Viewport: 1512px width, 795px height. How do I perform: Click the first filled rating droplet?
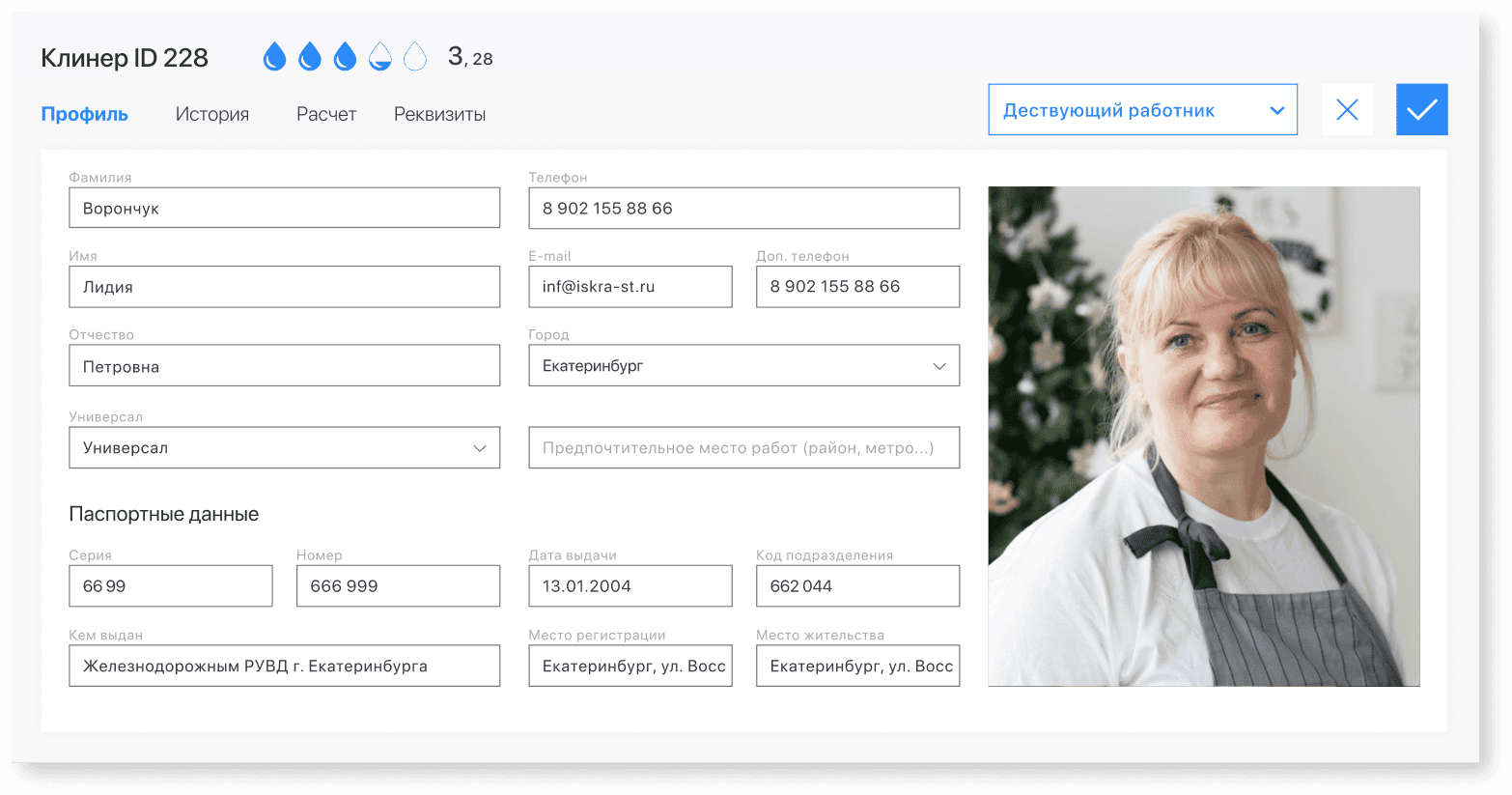(275, 57)
